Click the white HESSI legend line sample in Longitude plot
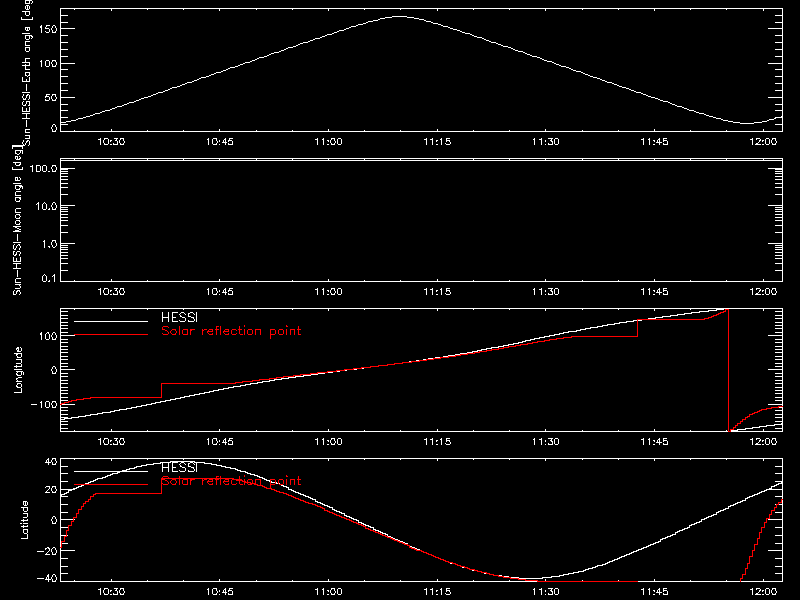800x600 pixels. [111, 321]
